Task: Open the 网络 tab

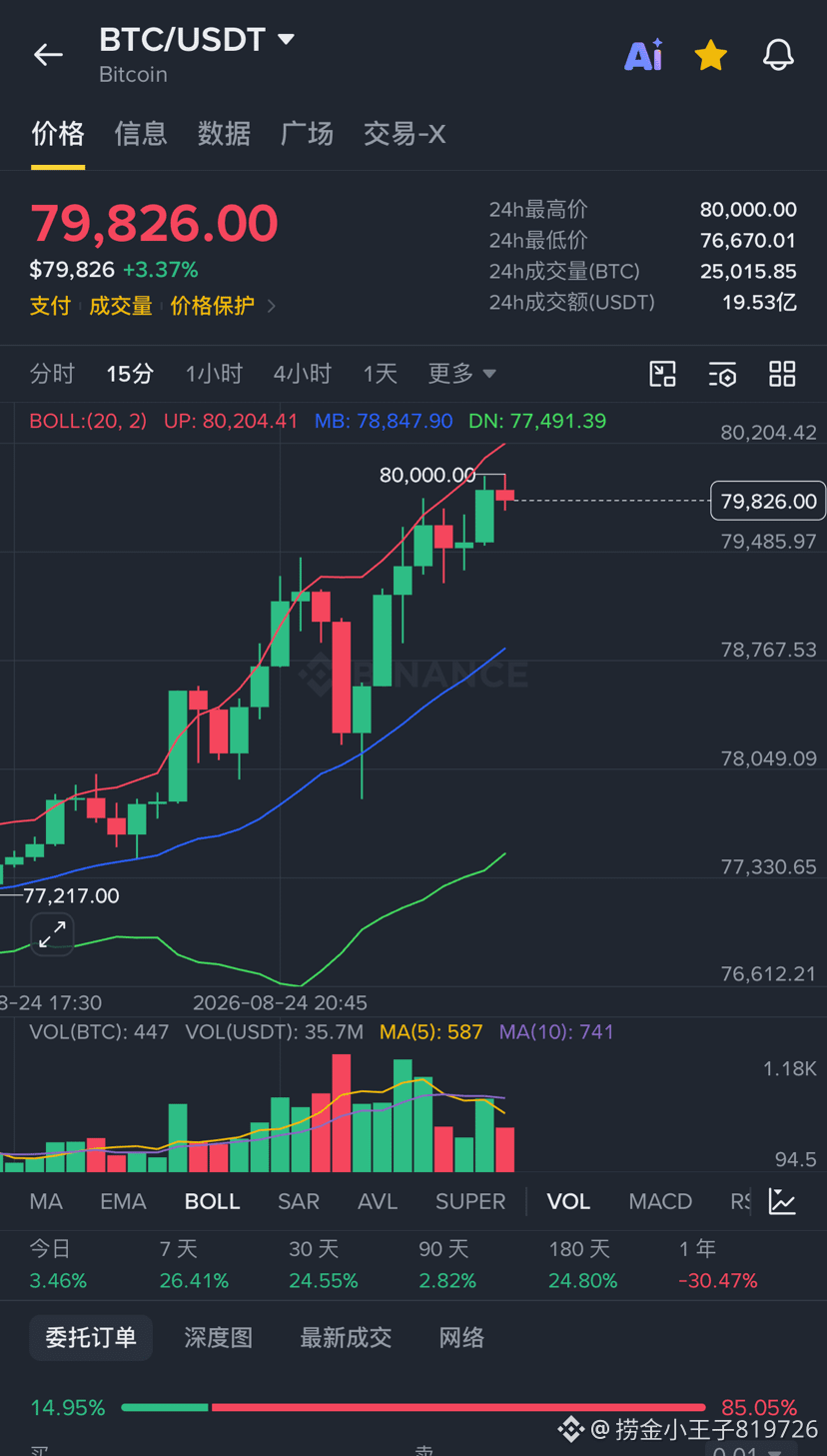Action: coord(461,1338)
